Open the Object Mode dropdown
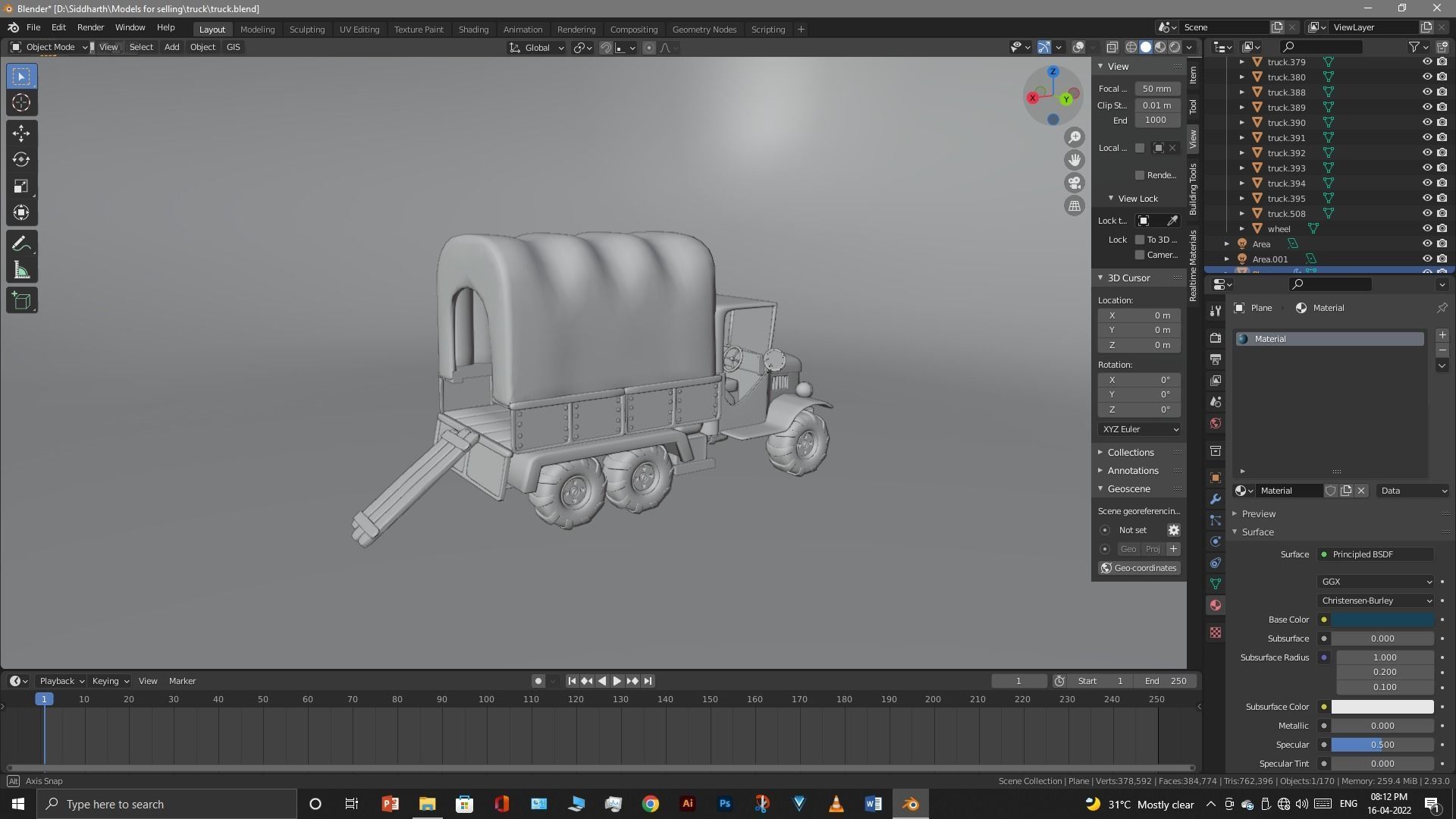The height and width of the screenshot is (819, 1456). (x=49, y=47)
